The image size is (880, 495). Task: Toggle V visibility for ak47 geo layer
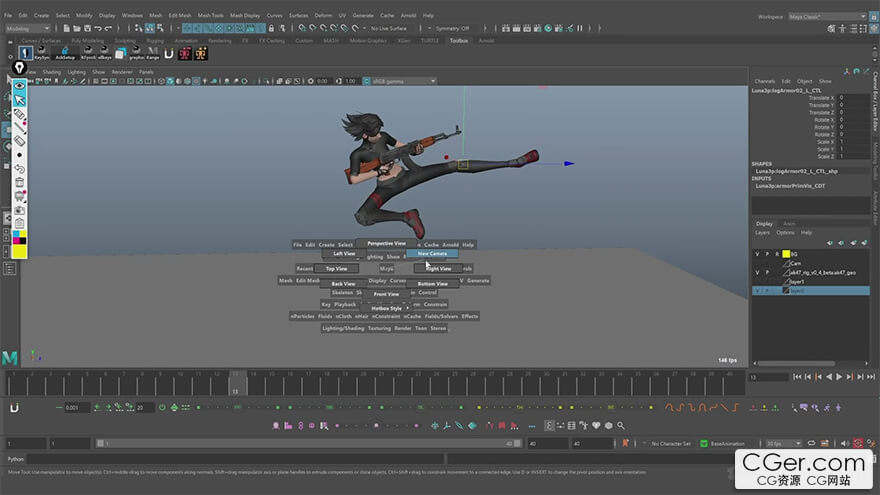tap(757, 273)
